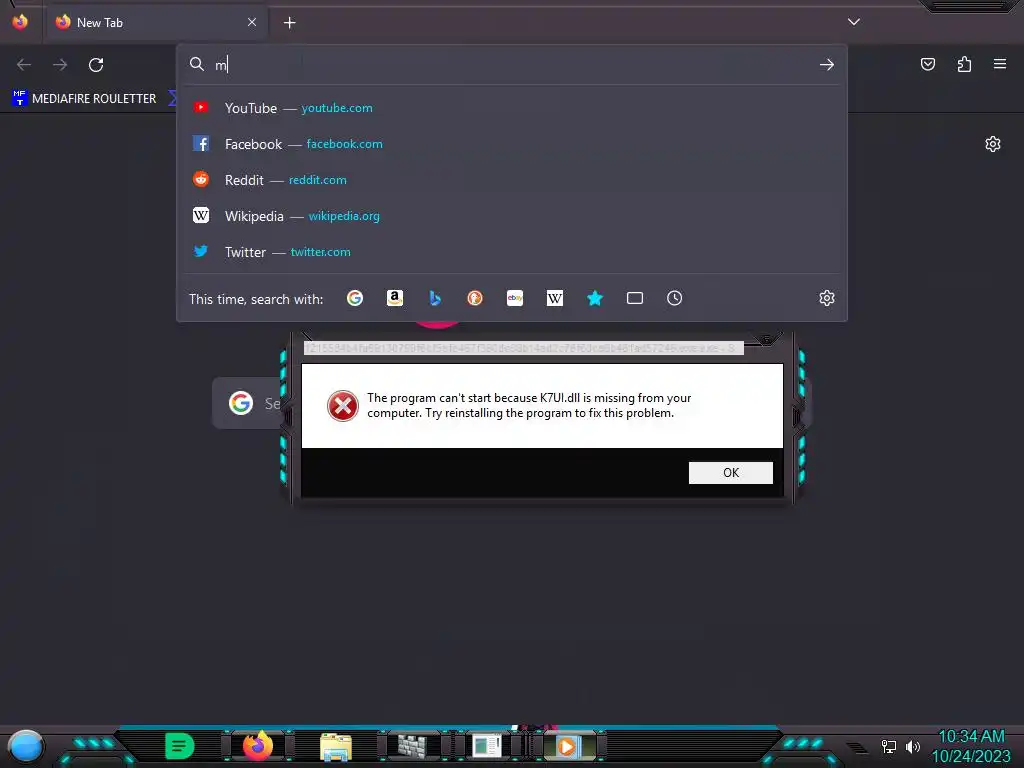Search this time with Wikipedia icon
Screen dimensions: 1024x768
(x=554, y=298)
